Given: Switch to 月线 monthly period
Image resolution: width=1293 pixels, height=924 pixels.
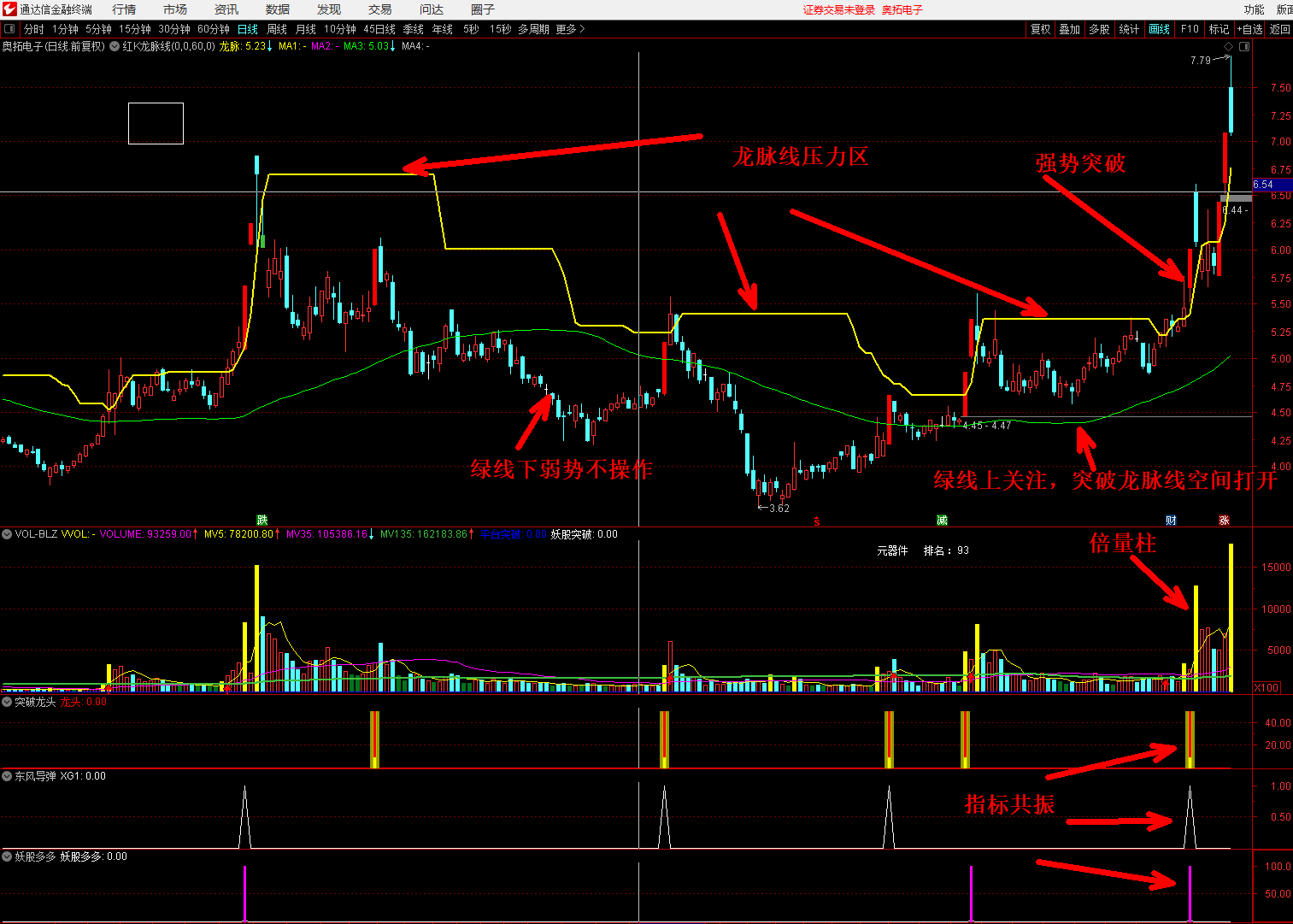Looking at the screenshot, I should (x=306, y=29).
